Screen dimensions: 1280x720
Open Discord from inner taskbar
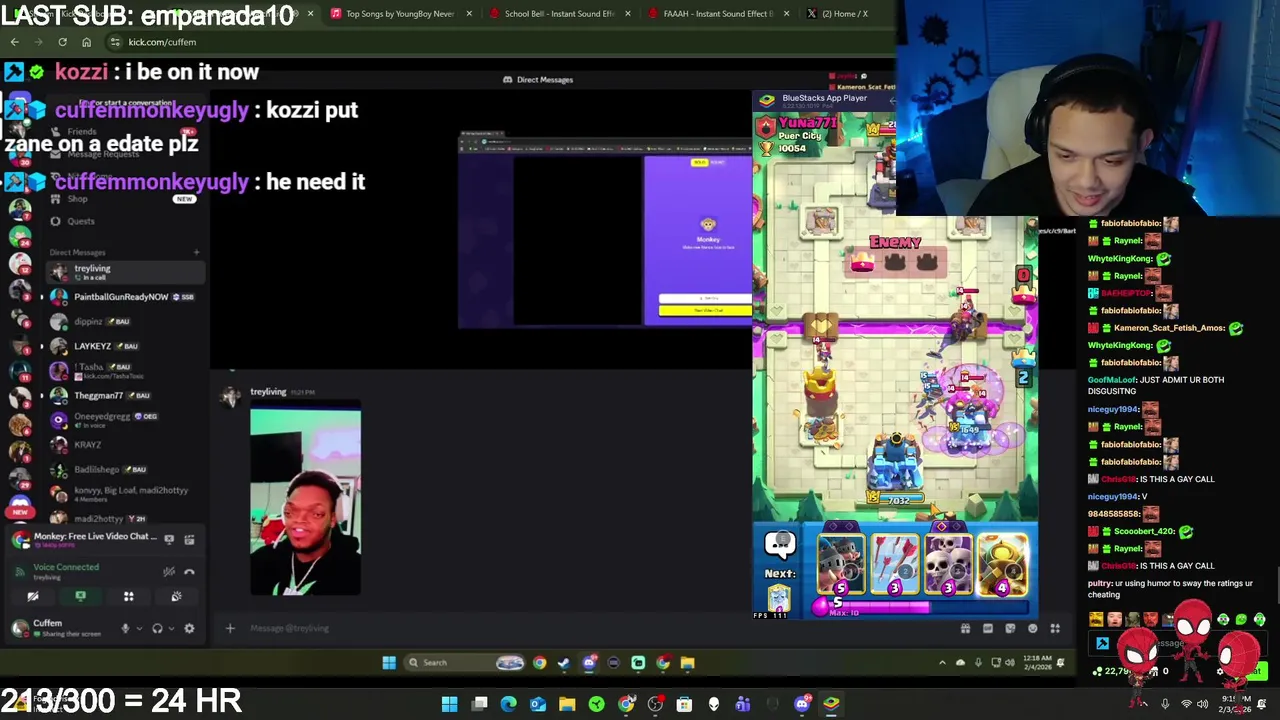589,662
